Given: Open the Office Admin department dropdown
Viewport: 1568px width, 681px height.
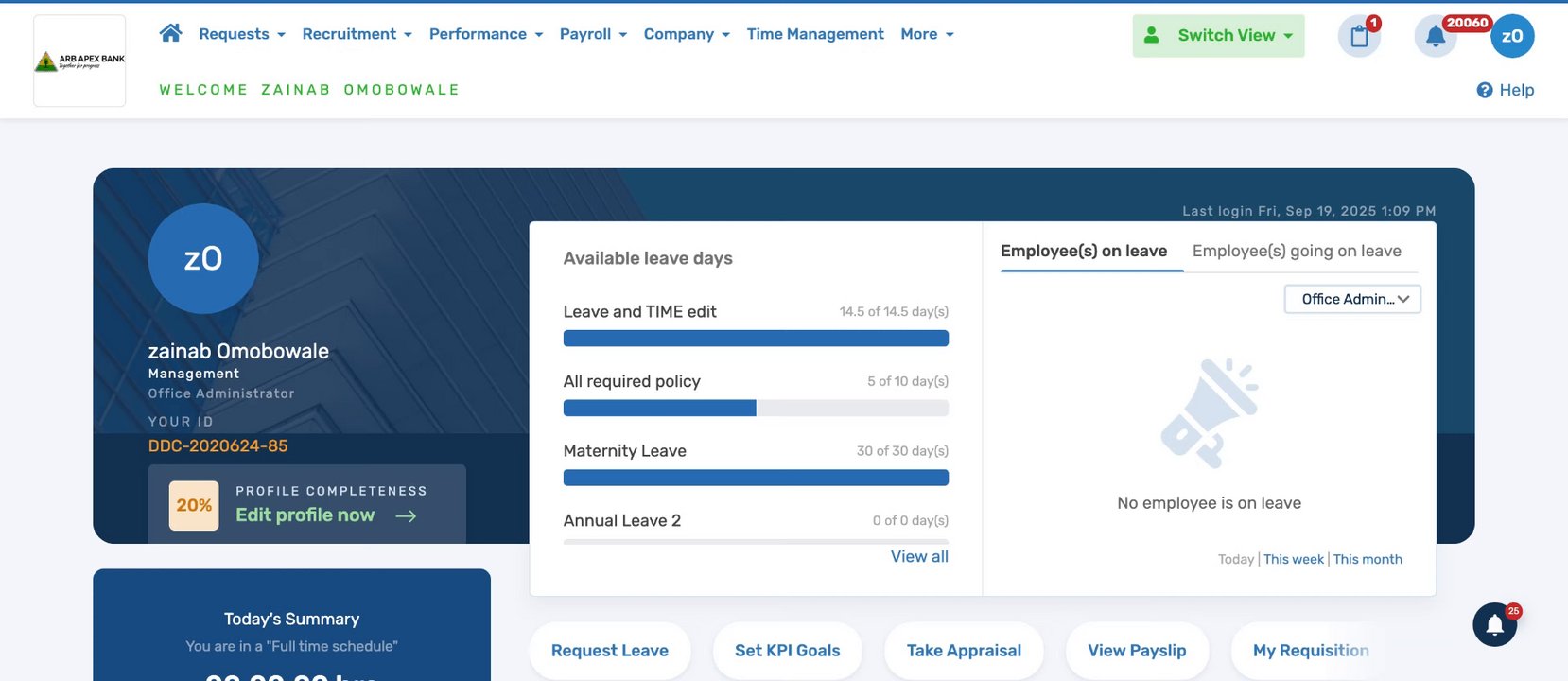Looking at the screenshot, I should pos(1352,299).
